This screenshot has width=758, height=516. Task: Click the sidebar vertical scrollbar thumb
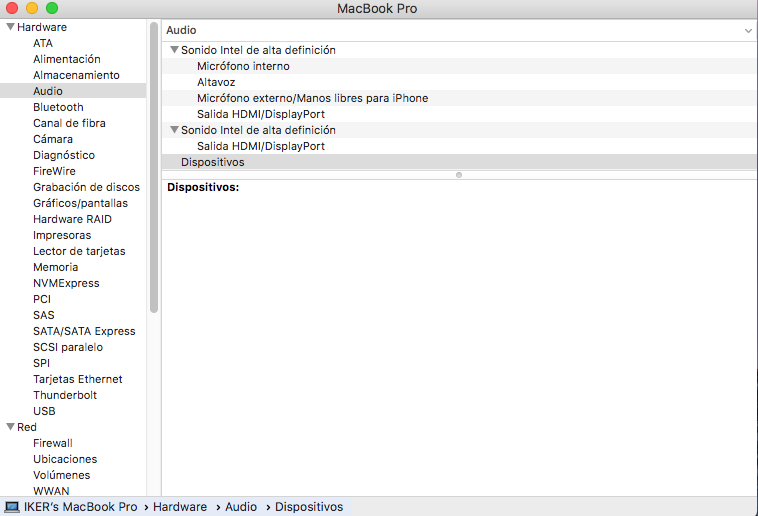pyautogui.click(x=154, y=167)
